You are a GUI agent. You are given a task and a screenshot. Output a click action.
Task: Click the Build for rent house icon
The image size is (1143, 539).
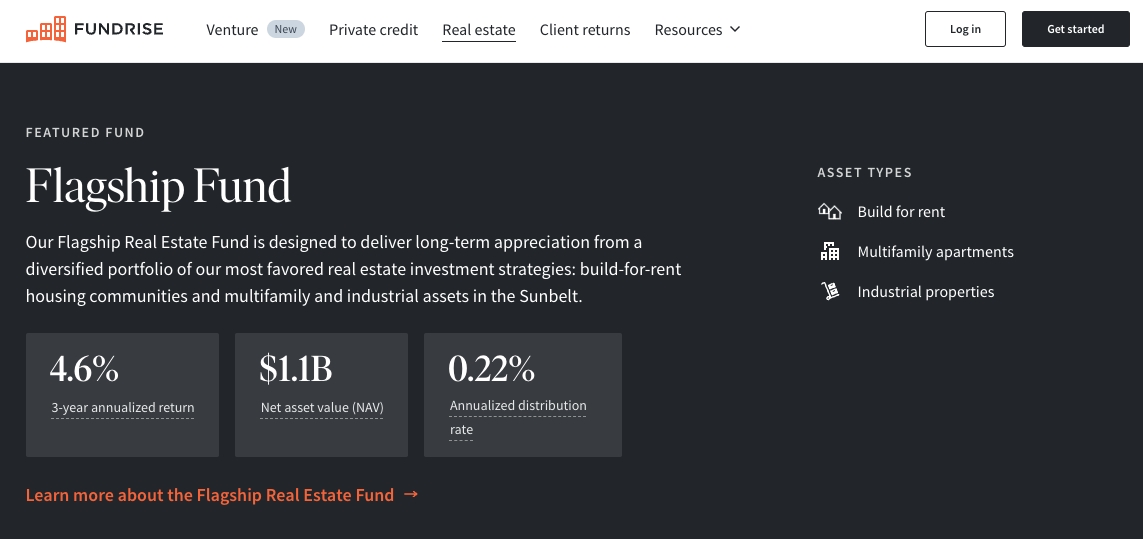coord(829,211)
